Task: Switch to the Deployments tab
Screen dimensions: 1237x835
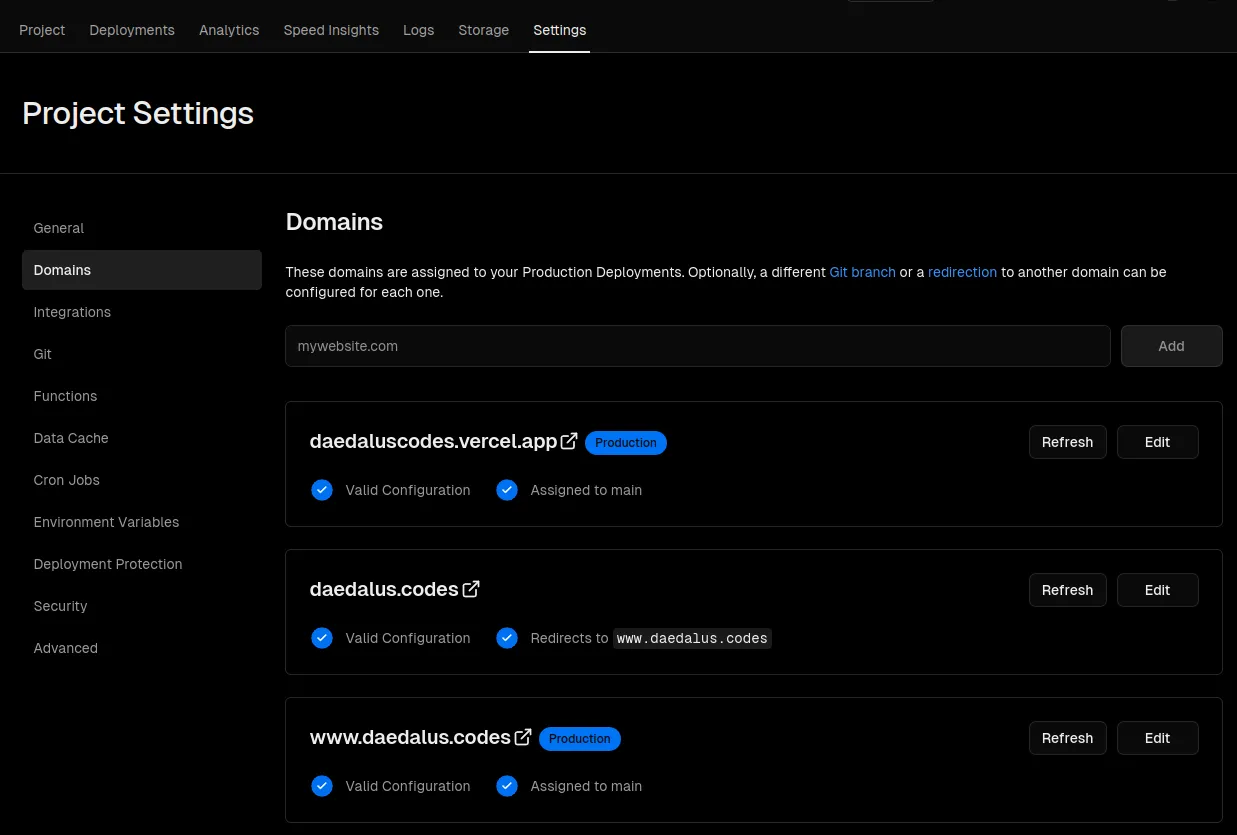Action: 132,30
